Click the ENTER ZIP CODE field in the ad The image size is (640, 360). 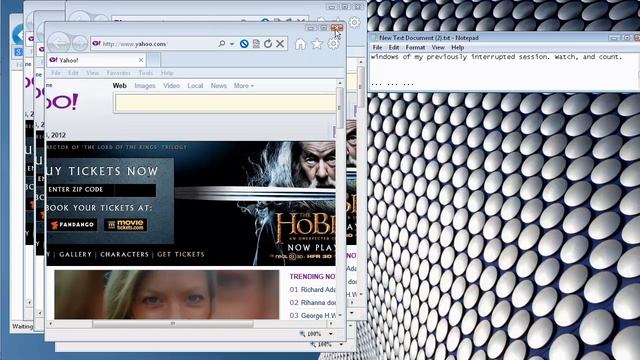101,190
